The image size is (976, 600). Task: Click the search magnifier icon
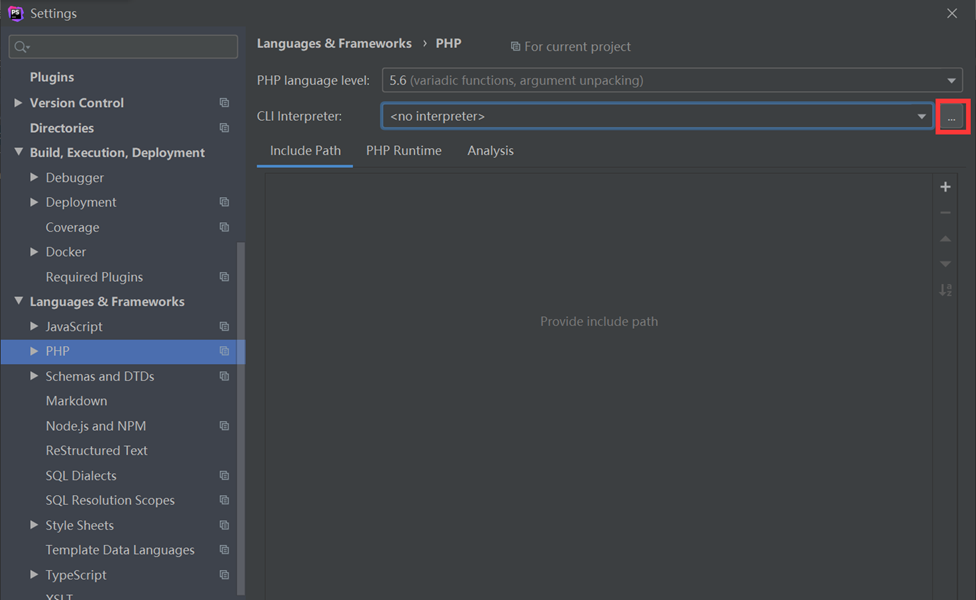21,47
